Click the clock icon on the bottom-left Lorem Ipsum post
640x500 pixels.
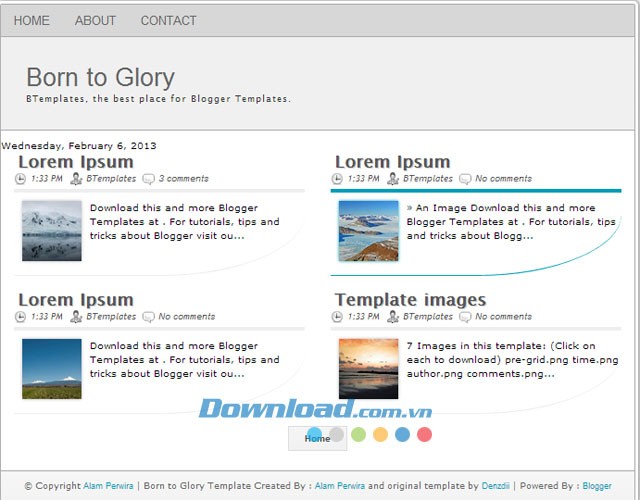tap(21, 317)
